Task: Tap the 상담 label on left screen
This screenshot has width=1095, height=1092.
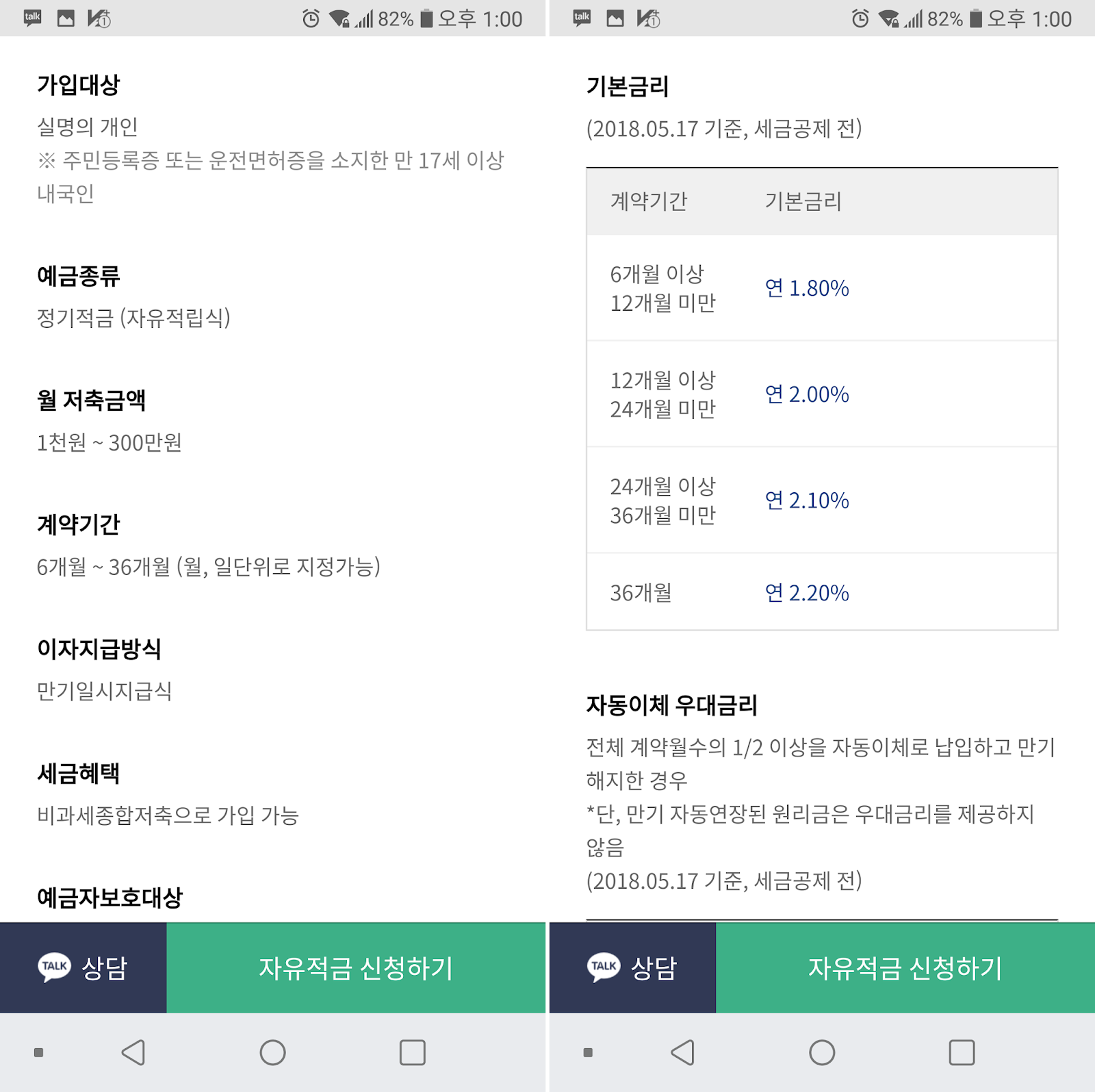Action: tap(105, 967)
